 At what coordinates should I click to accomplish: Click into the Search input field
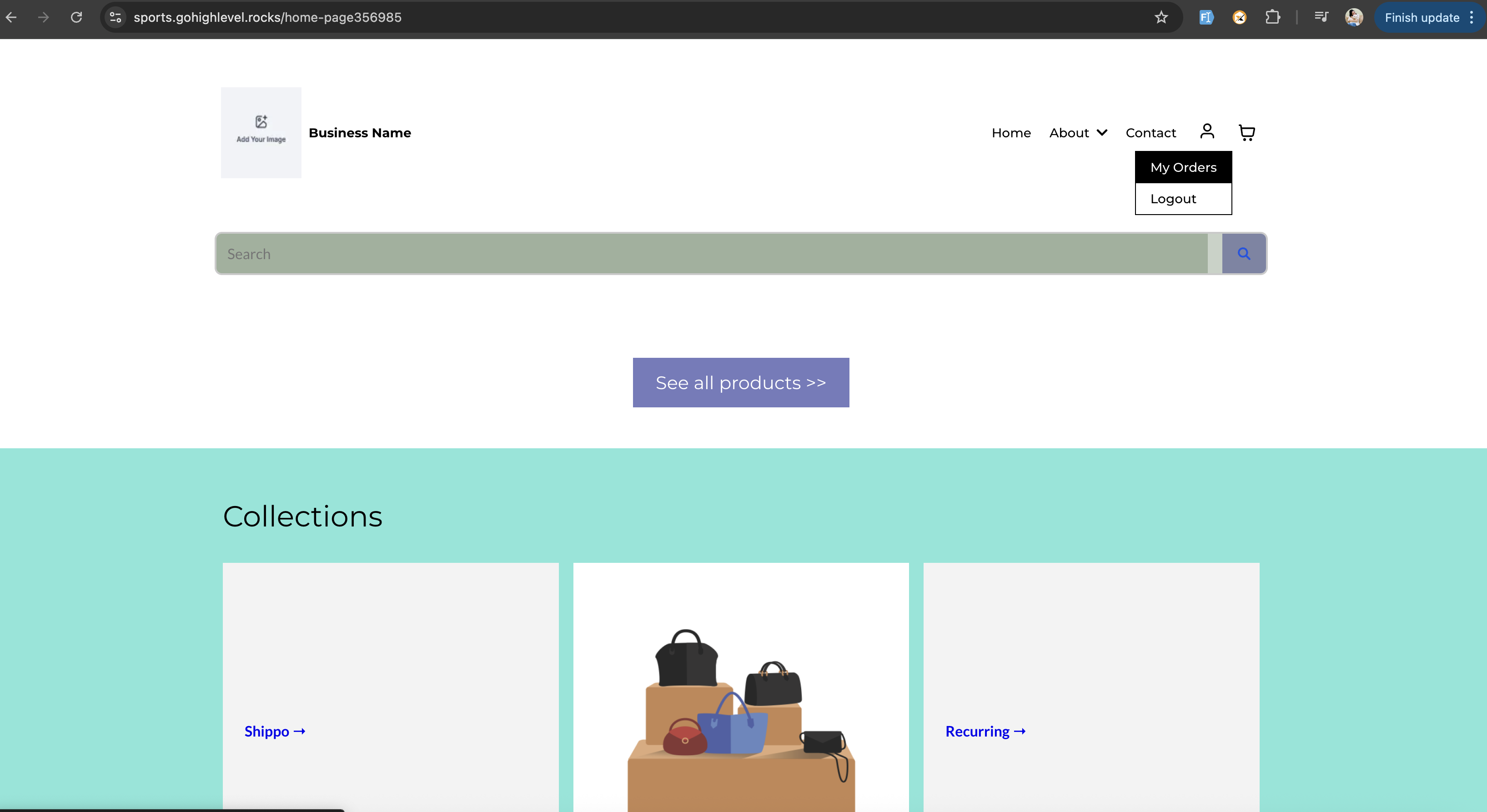pyautogui.click(x=711, y=254)
